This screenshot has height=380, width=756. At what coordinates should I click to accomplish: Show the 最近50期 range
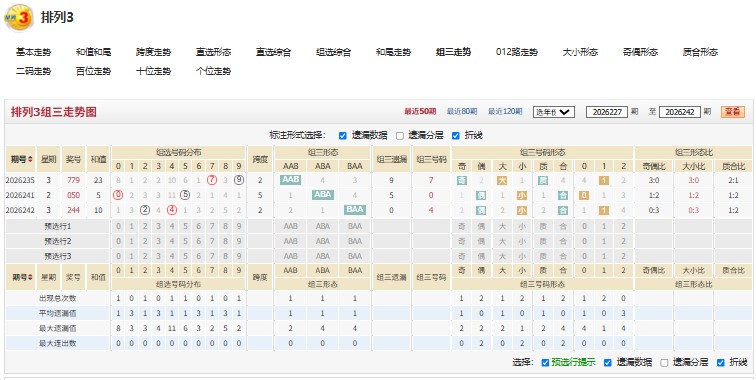coord(420,111)
